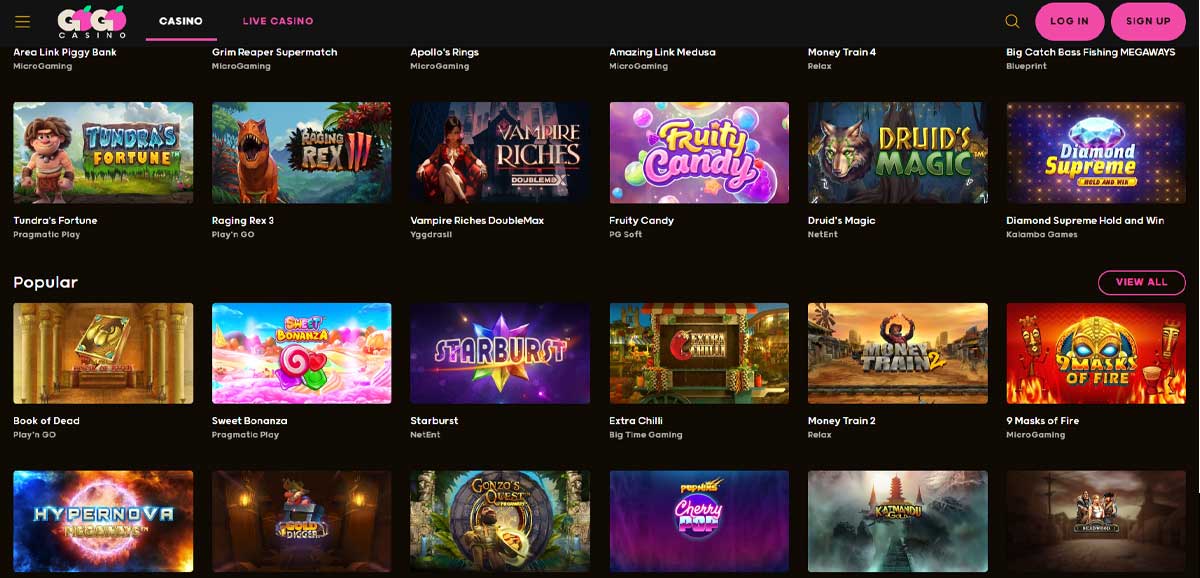Click the Diamond Supreme Hold and Win title
Screen dimensions: 1200x578
(x=1085, y=220)
